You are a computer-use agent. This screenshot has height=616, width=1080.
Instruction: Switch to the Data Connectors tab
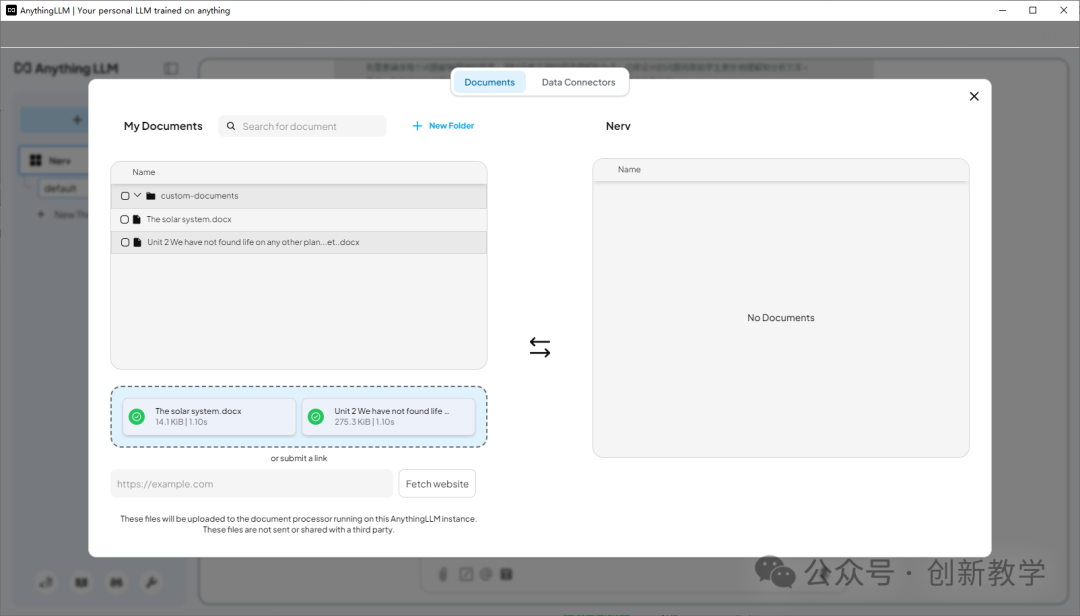pyautogui.click(x=578, y=82)
